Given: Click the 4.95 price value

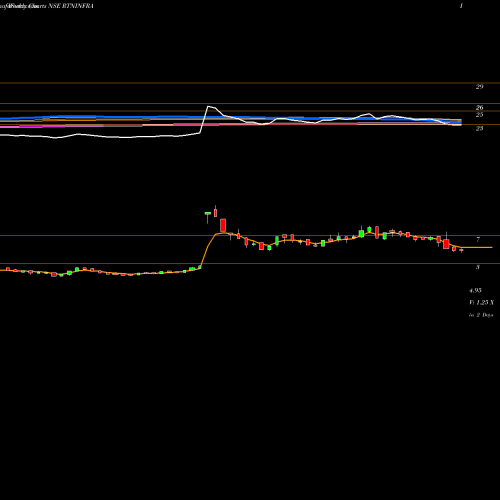Looking at the screenshot, I should tap(475, 290).
